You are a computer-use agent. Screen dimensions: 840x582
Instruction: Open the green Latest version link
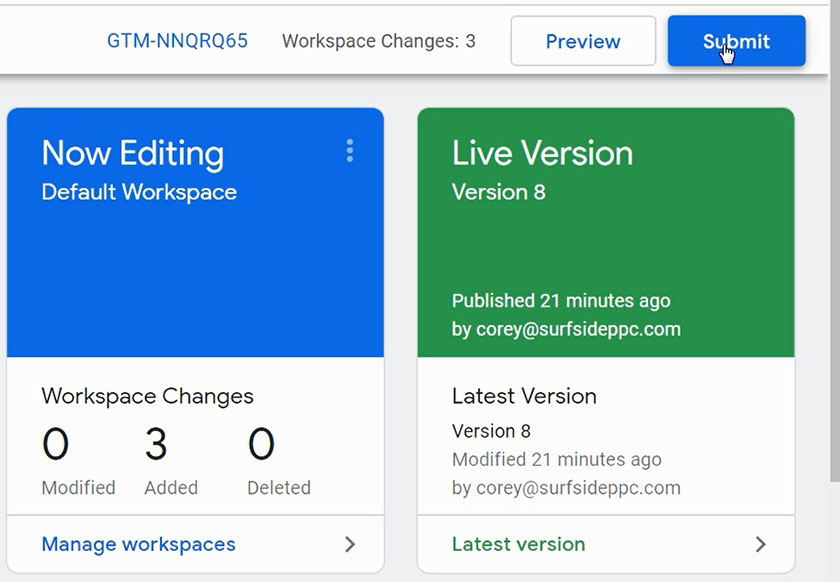[518, 544]
